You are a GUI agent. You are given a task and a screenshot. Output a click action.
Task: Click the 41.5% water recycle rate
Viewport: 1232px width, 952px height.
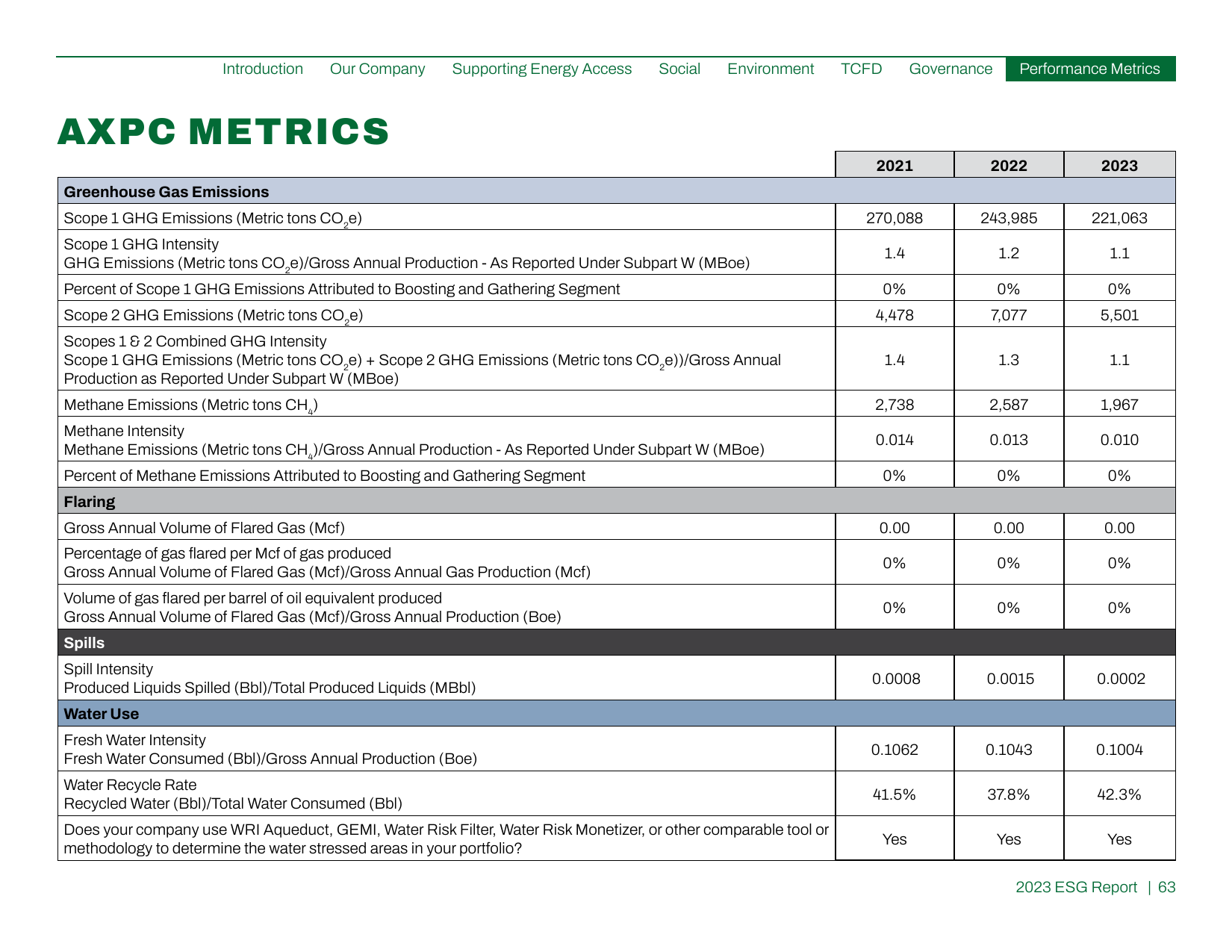[895, 794]
